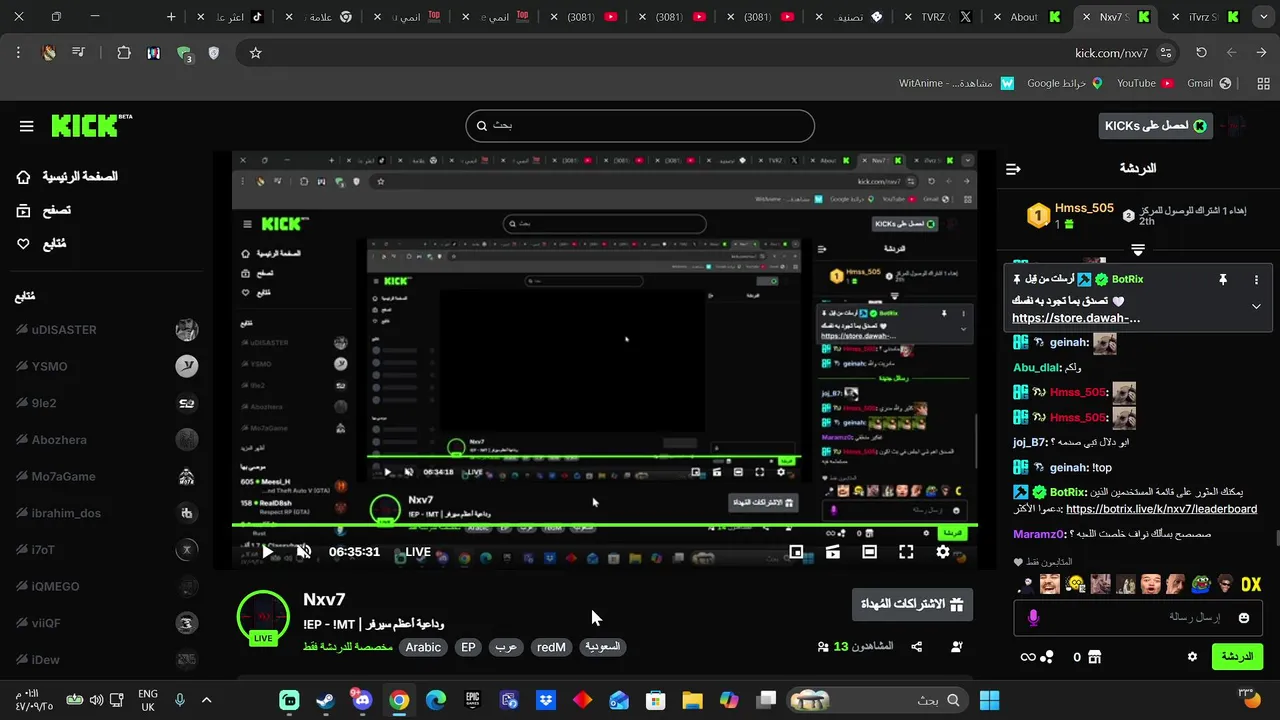Click the follow user icon
This screenshot has width=1280, height=720.
coord(956,647)
